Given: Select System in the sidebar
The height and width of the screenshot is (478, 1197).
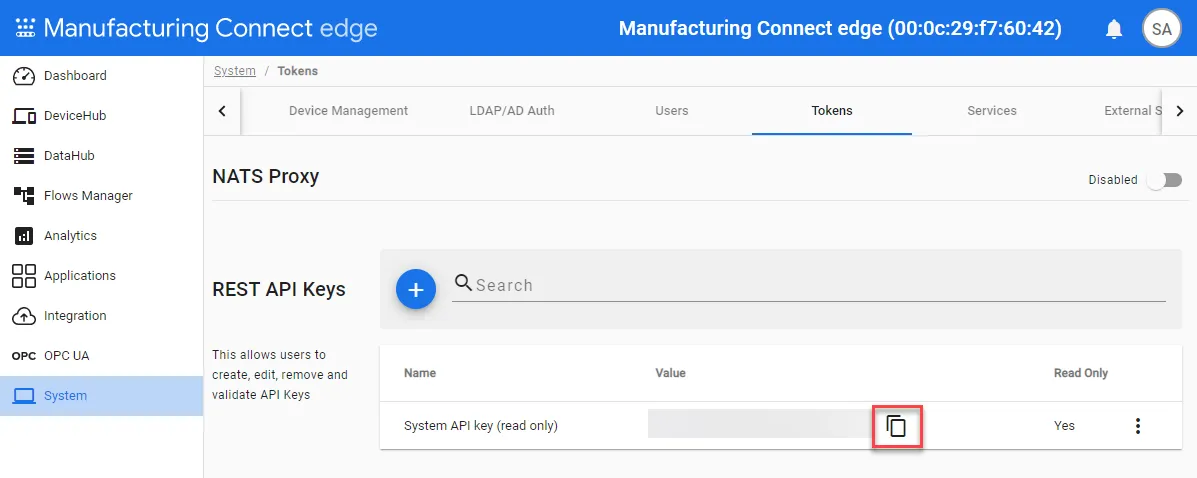Looking at the screenshot, I should 102,396.
